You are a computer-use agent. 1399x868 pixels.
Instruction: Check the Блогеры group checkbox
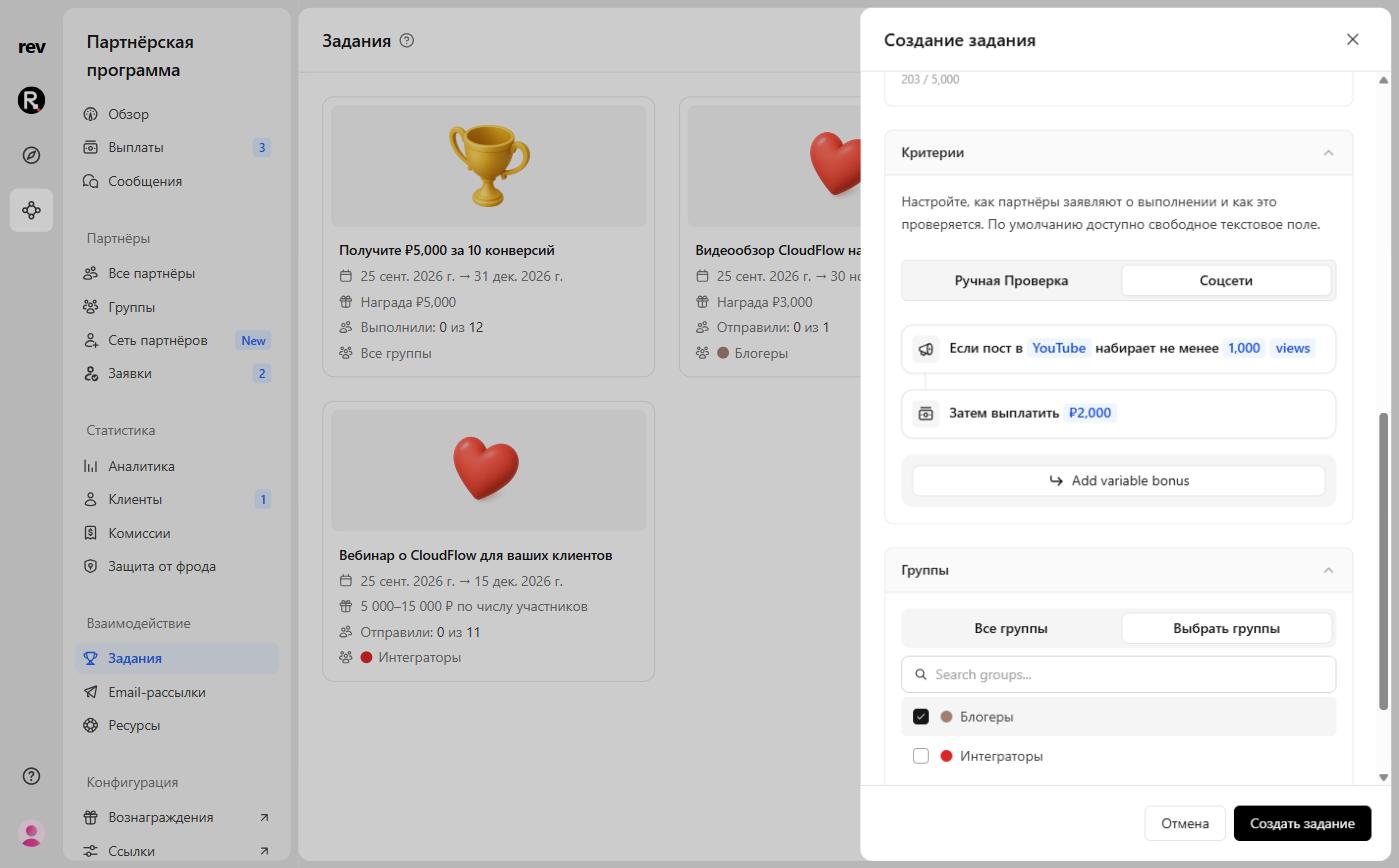point(921,717)
